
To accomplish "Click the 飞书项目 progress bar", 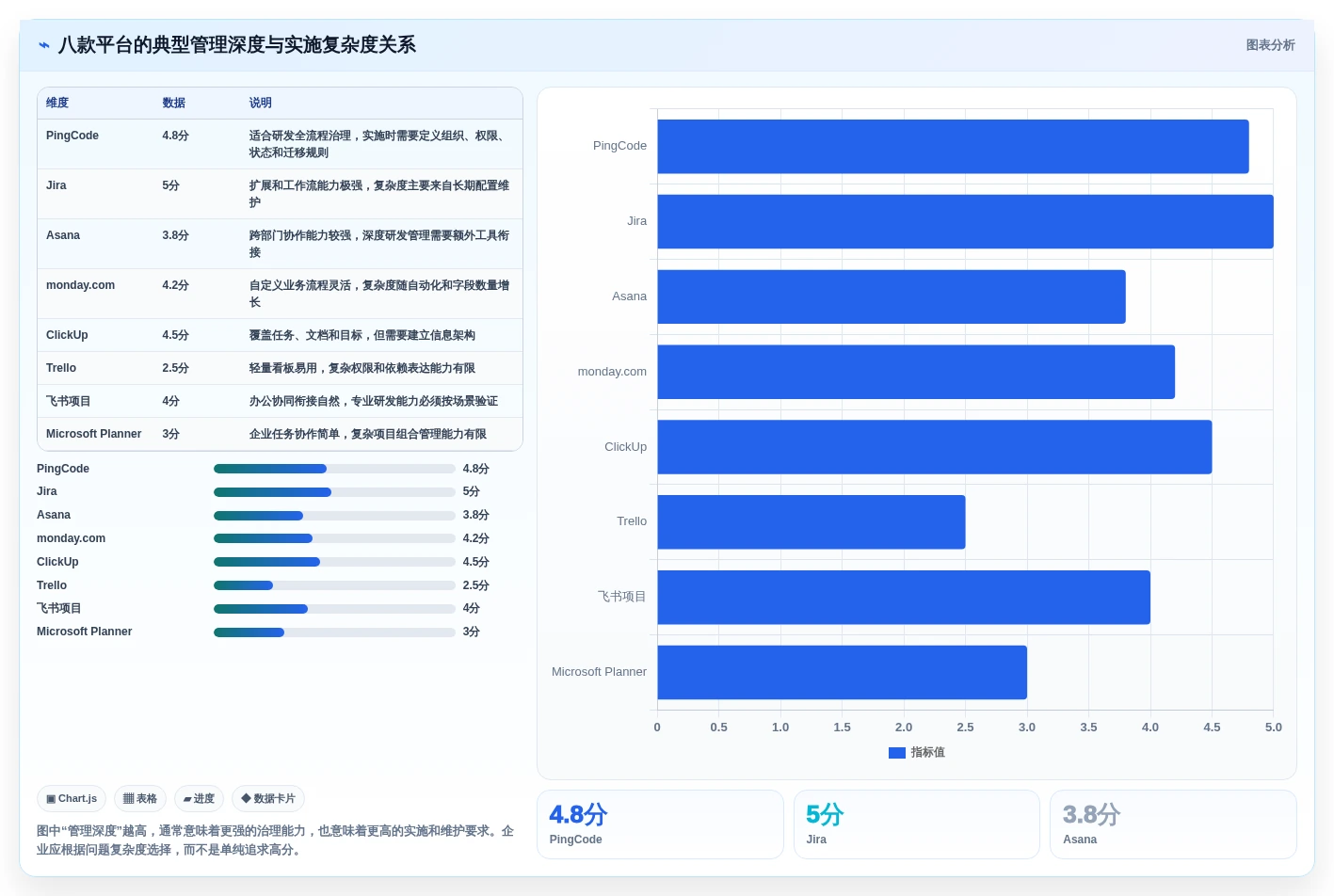I will (x=334, y=609).
